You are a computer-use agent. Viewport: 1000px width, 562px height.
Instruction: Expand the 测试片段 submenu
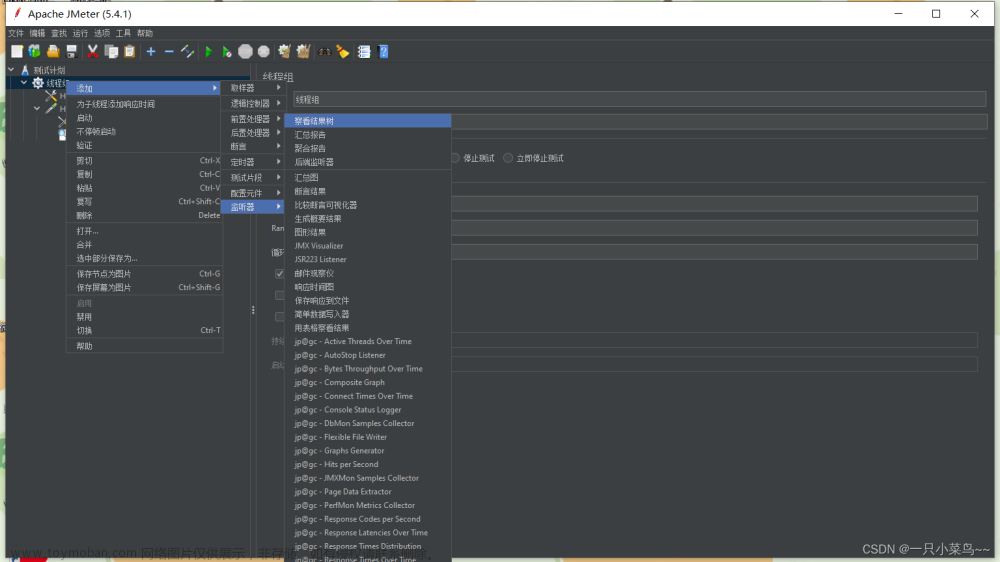click(253, 177)
